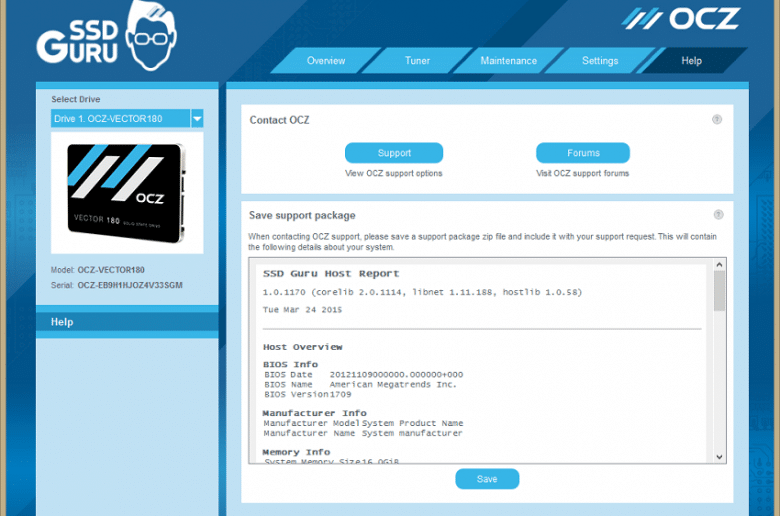This screenshot has height=516, width=780.
Task: Click the OCZ brand logo
Action: tap(681, 19)
